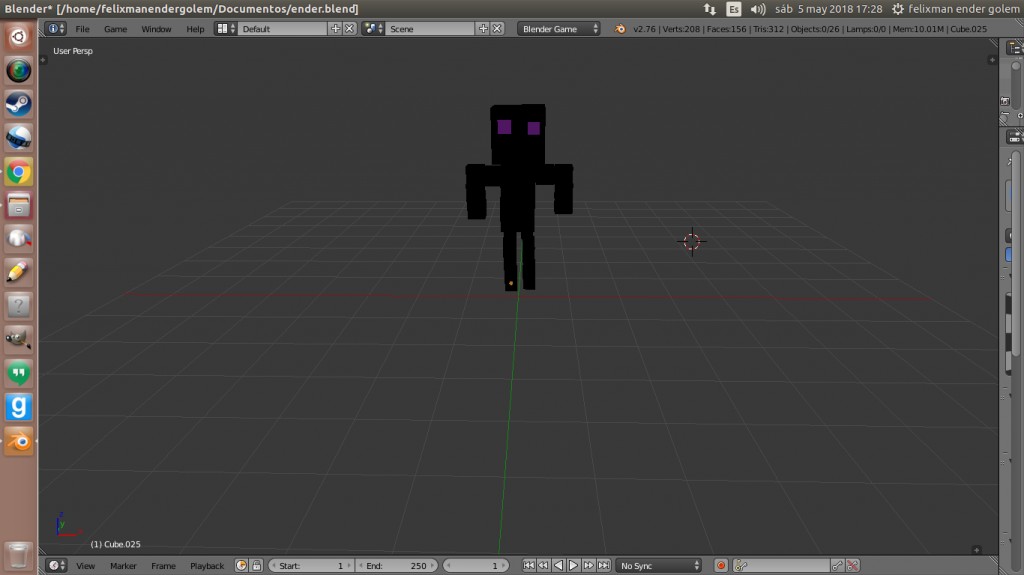The width and height of the screenshot is (1024, 575).
Task: Toggle the time range lock icon
Action: [x=257, y=565]
